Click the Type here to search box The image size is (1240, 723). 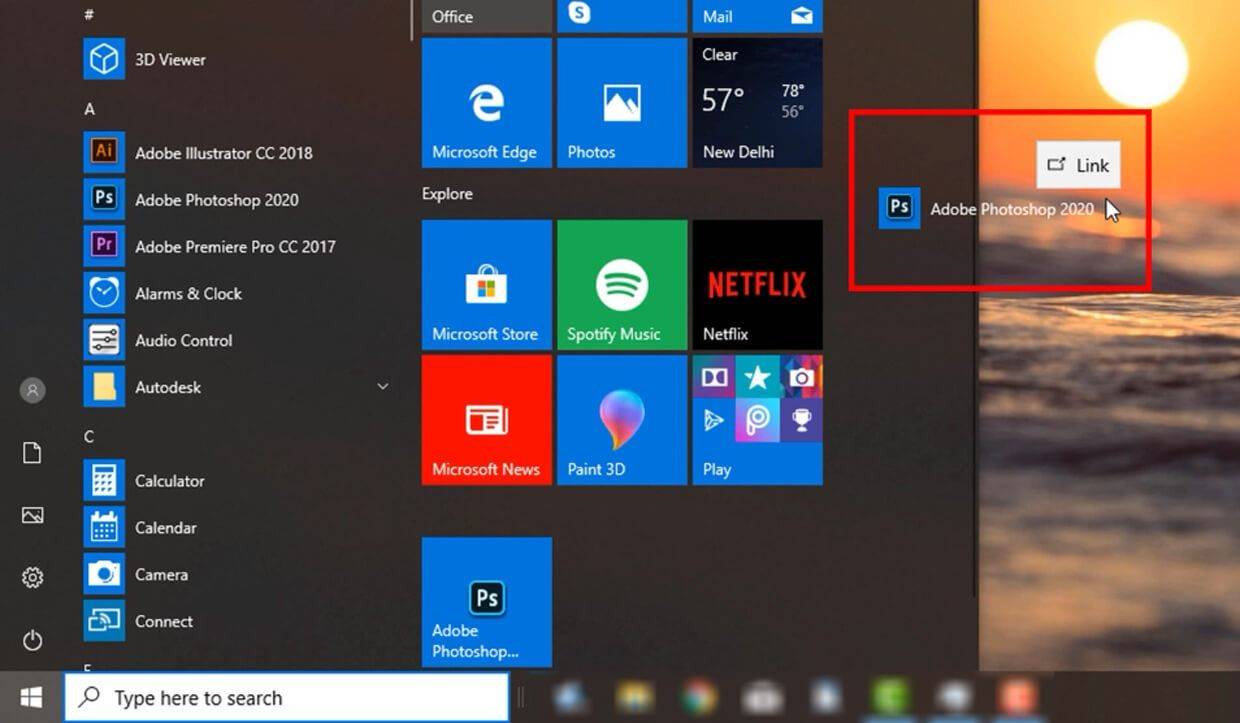click(x=287, y=697)
